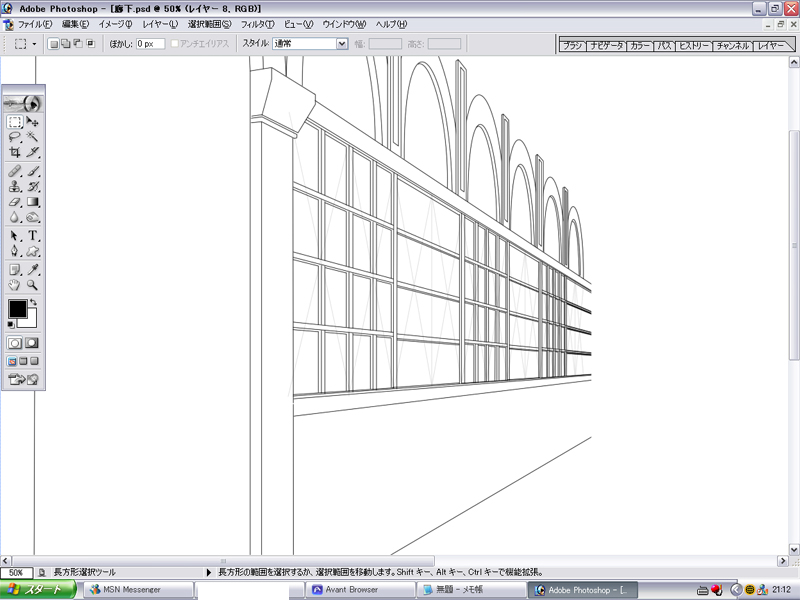Open tool preset picker arrow
The height and width of the screenshot is (600, 800).
(34, 44)
